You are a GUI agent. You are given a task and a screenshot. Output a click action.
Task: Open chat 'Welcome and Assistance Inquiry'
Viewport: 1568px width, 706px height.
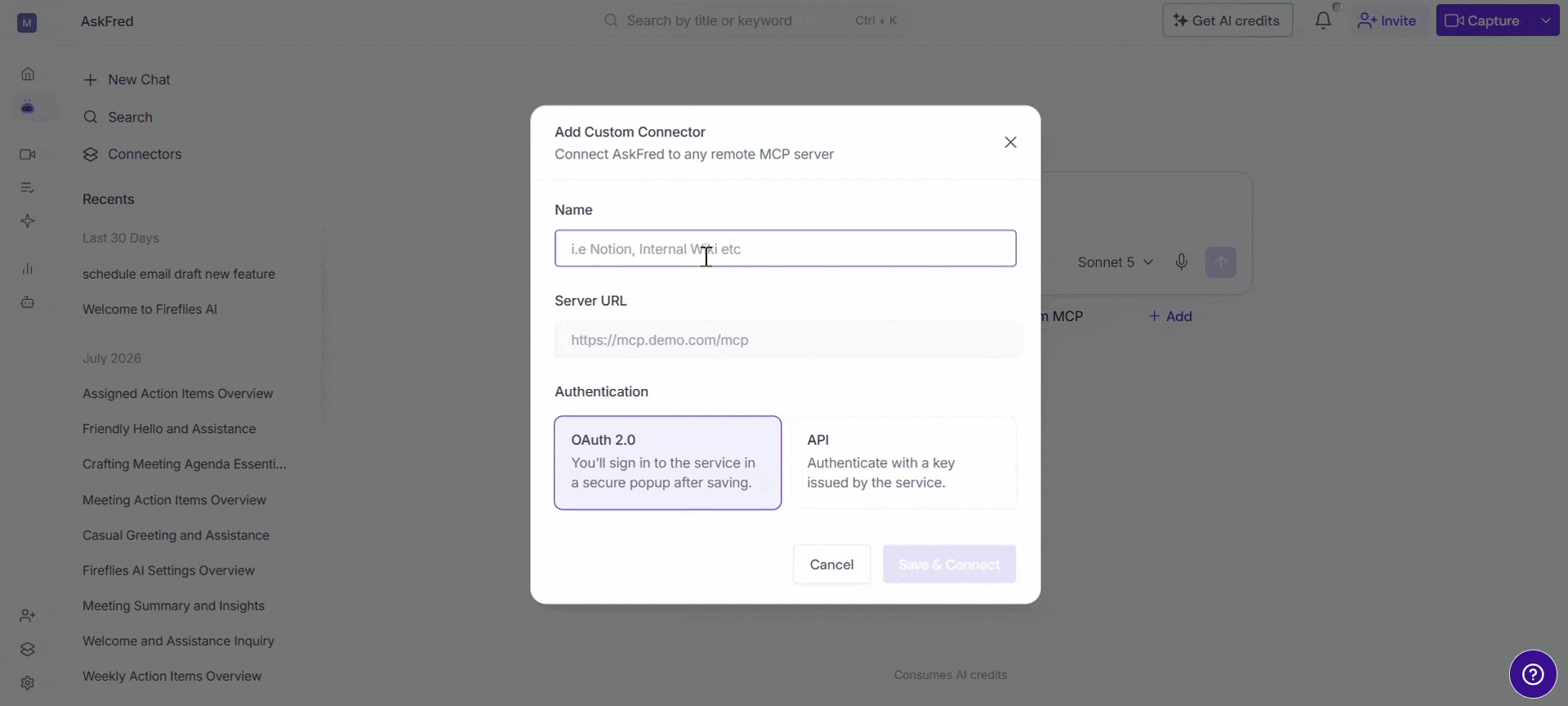[x=178, y=641]
